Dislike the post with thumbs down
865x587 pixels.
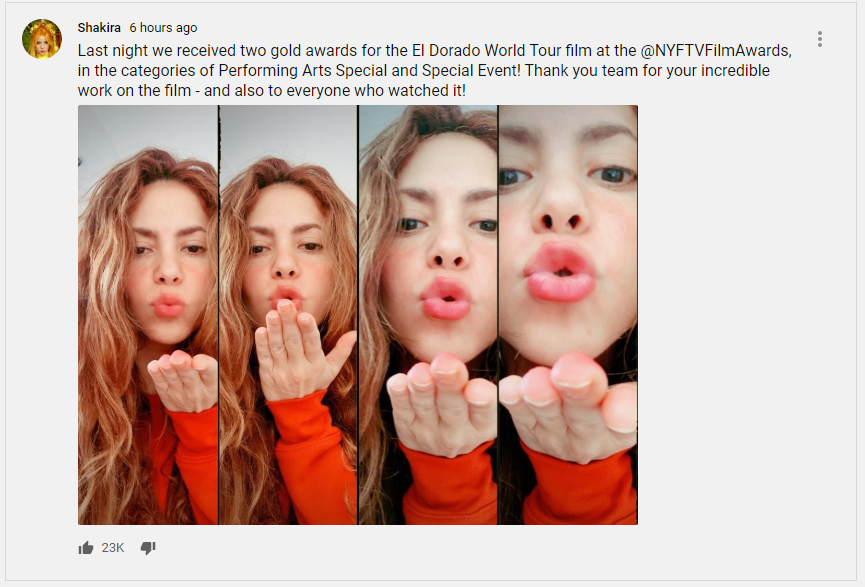tap(148, 548)
